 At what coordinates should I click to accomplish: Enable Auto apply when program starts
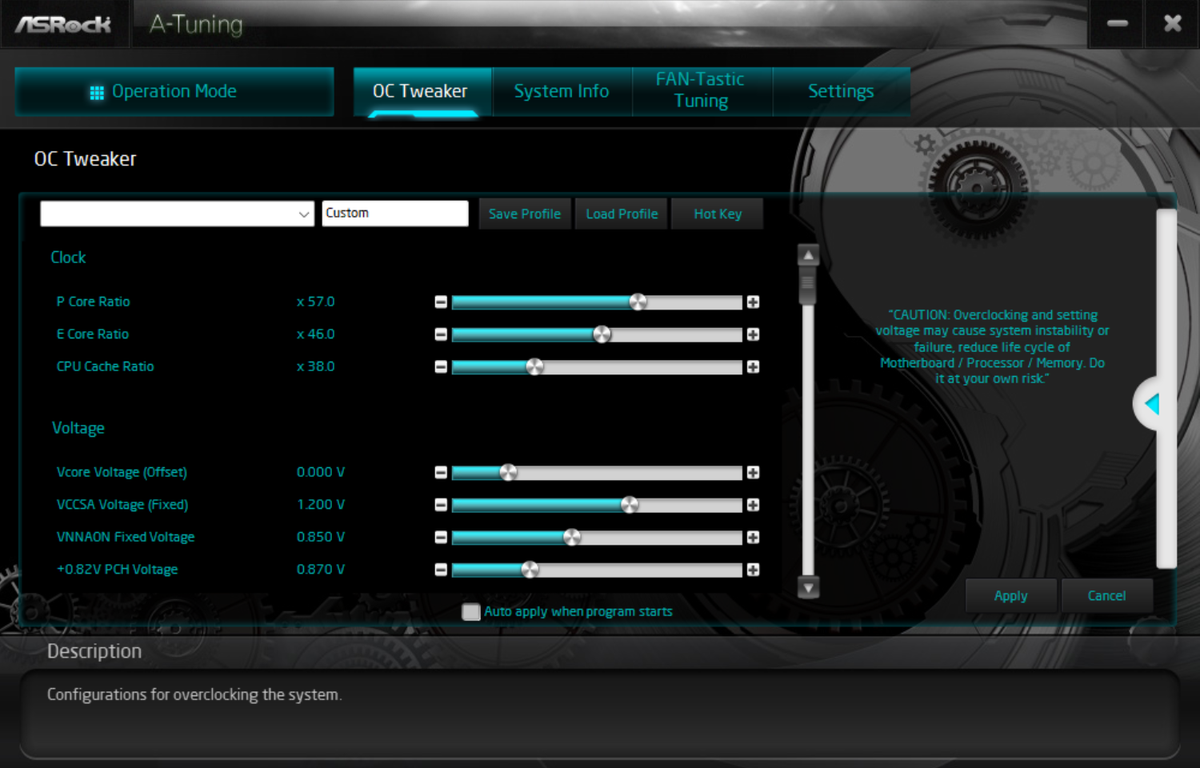(471, 612)
